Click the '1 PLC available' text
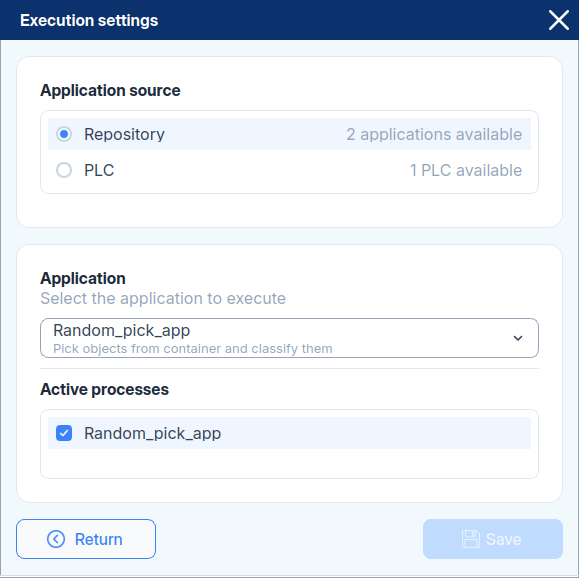Screen dimensions: 579x578 tap(466, 170)
